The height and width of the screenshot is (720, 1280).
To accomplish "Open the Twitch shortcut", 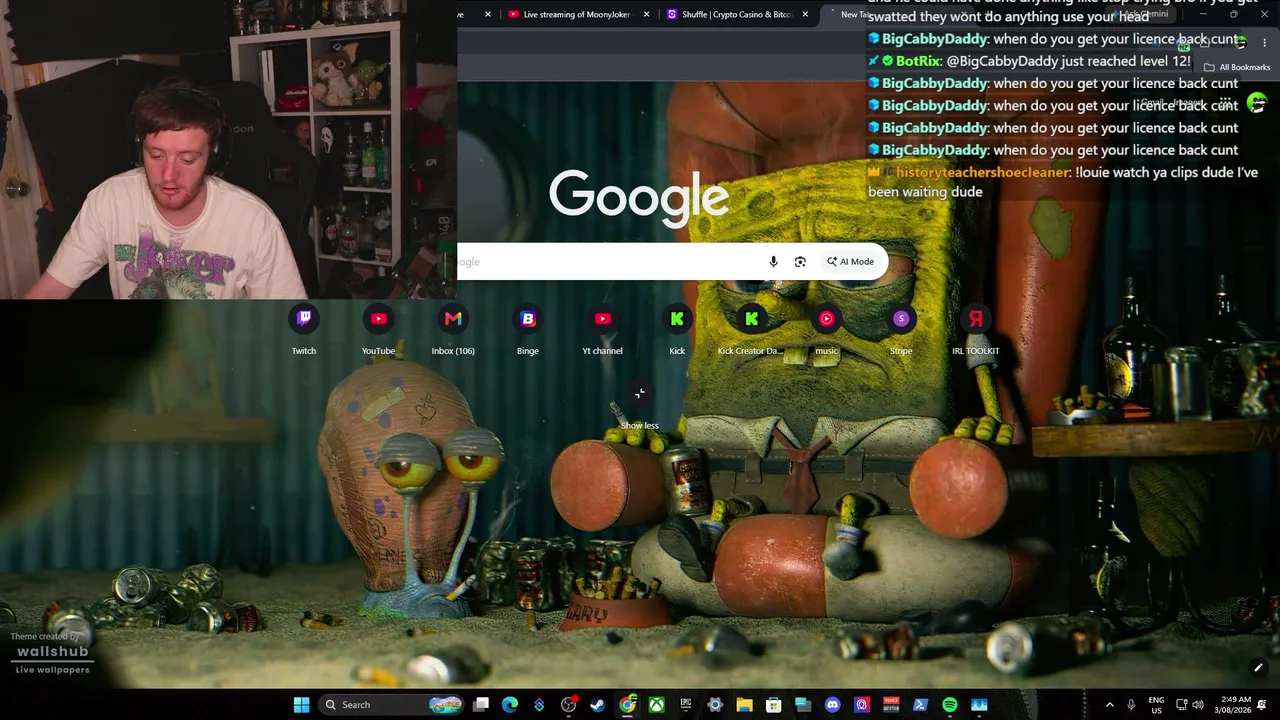I will click(304, 330).
